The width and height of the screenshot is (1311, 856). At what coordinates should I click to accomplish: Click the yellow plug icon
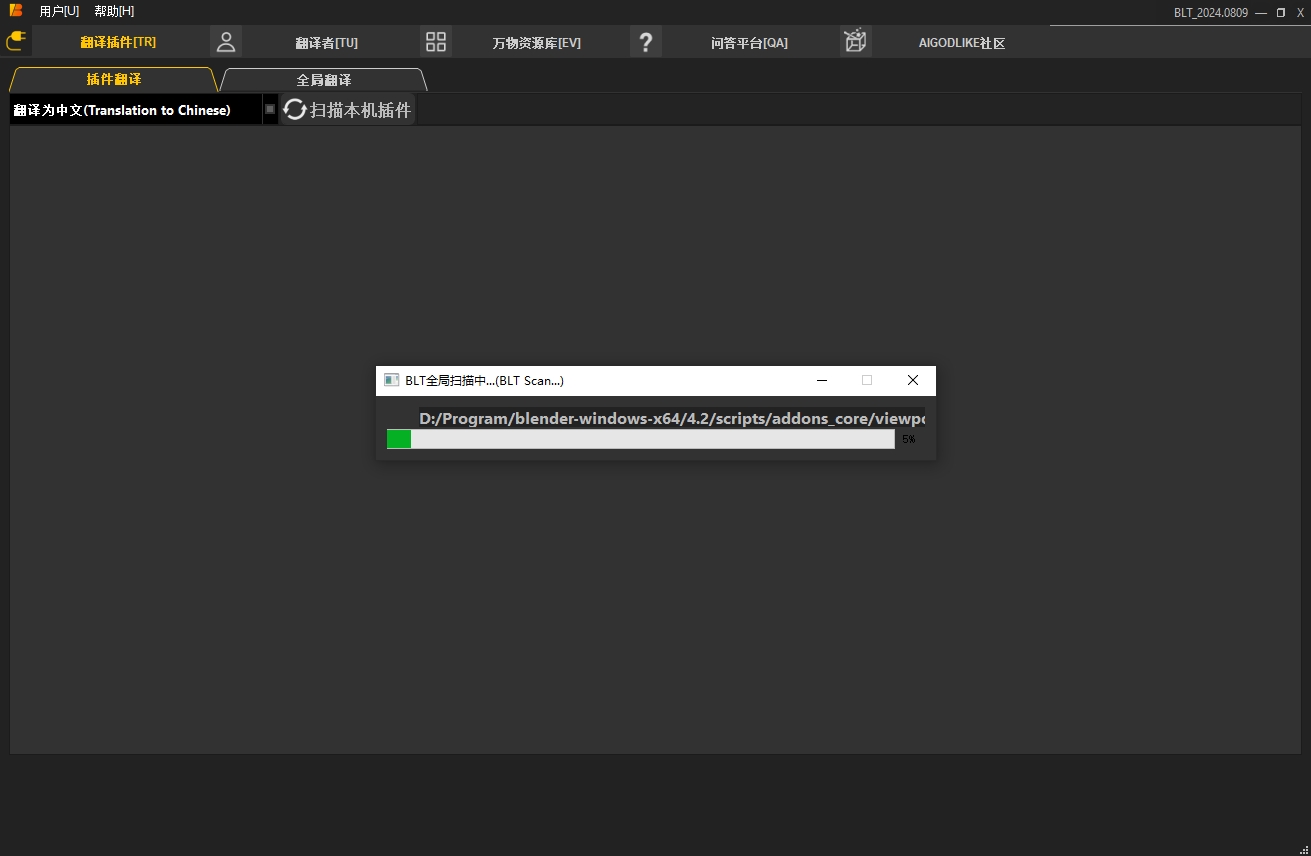click(15, 41)
